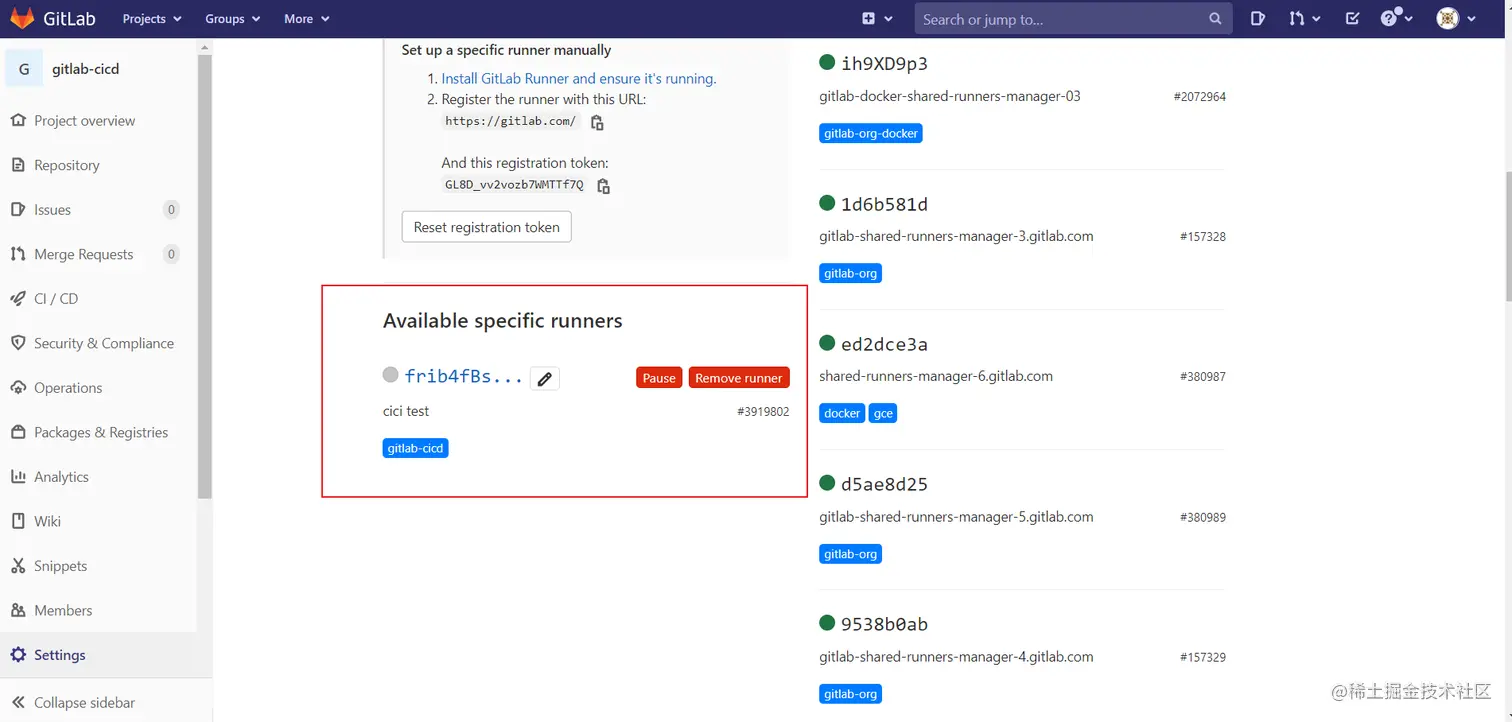The width and height of the screenshot is (1512, 722).
Task: Click the Wiki book icon
Action: 17,521
